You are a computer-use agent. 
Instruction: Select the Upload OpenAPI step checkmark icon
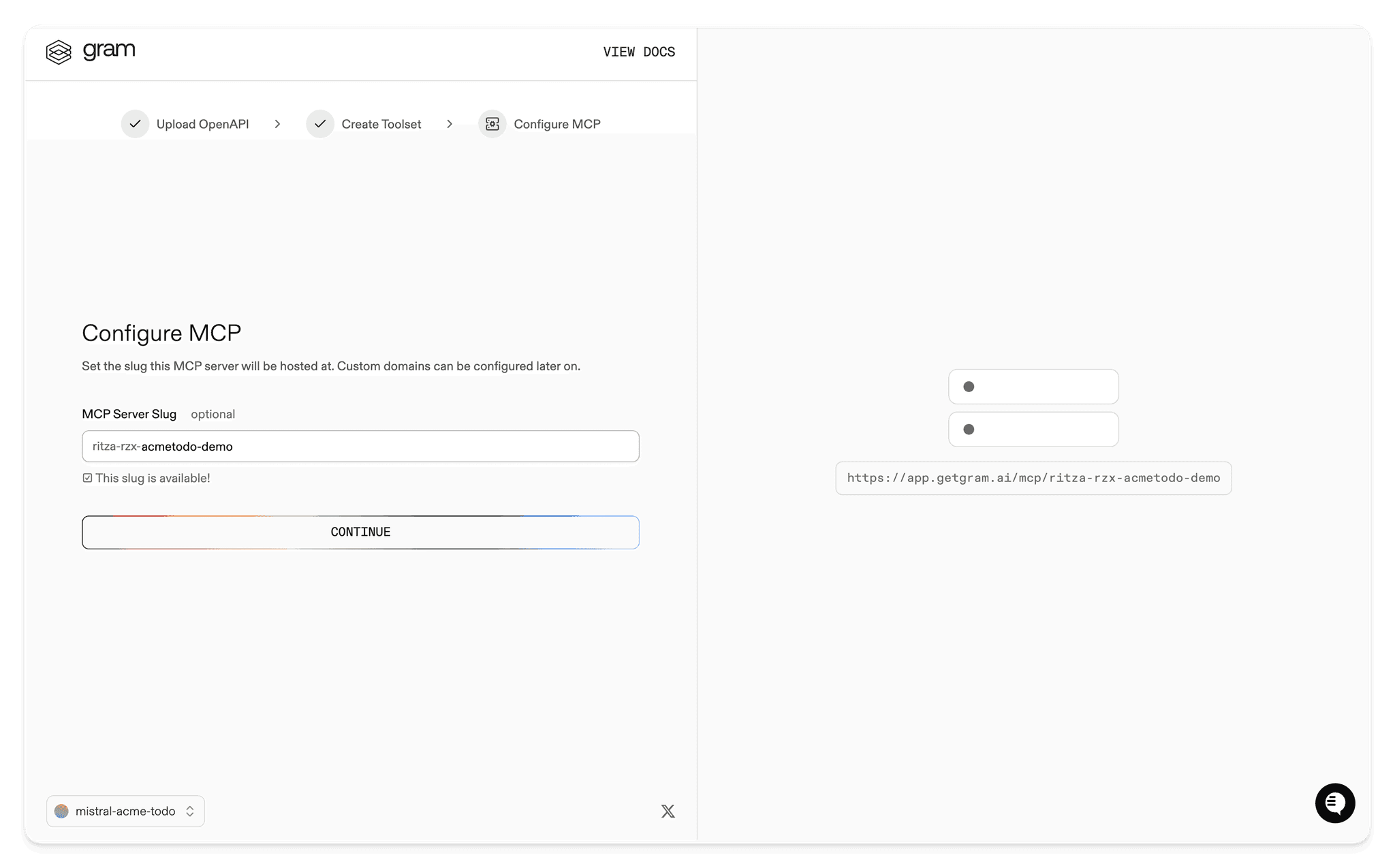tap(135, 124)
